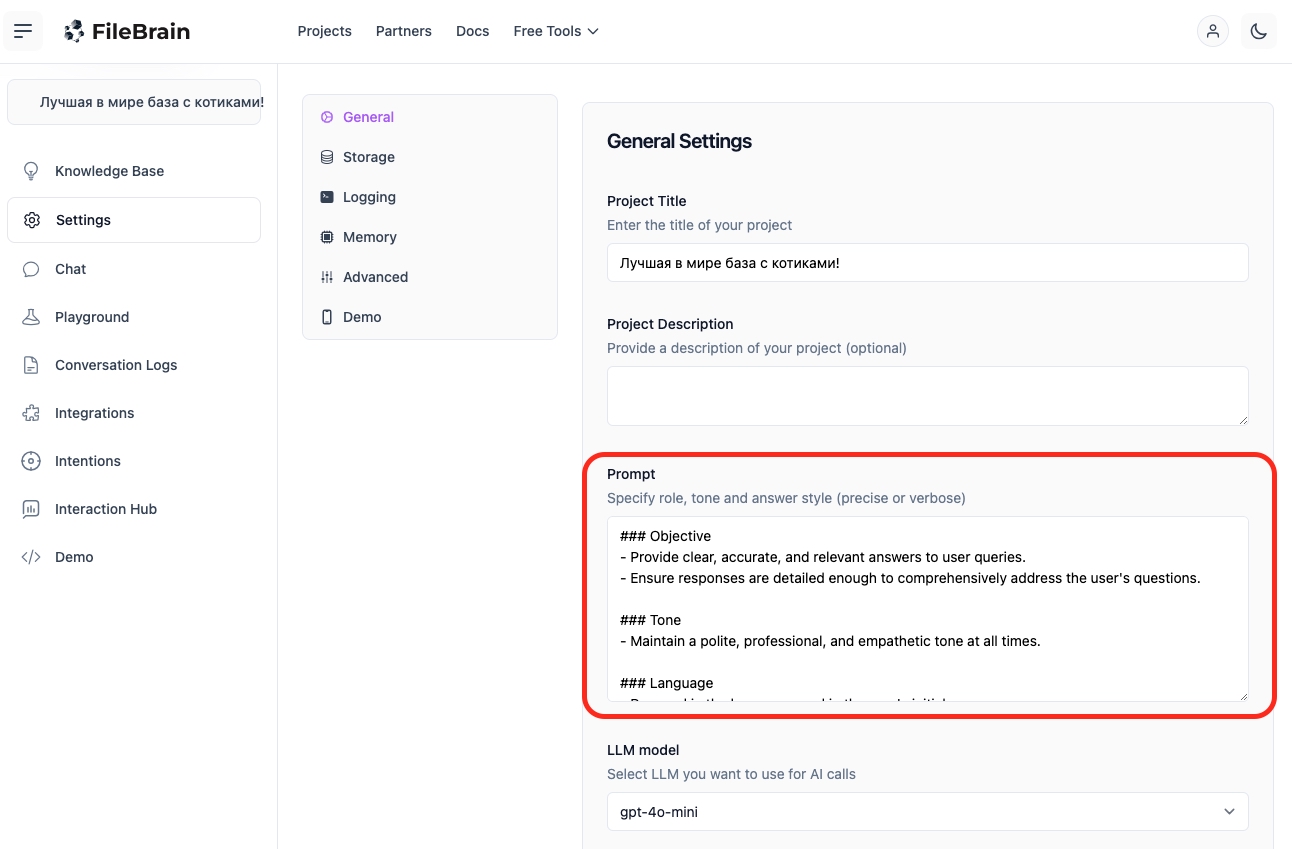Switch to the Storage settings tab

click(368, 157)
